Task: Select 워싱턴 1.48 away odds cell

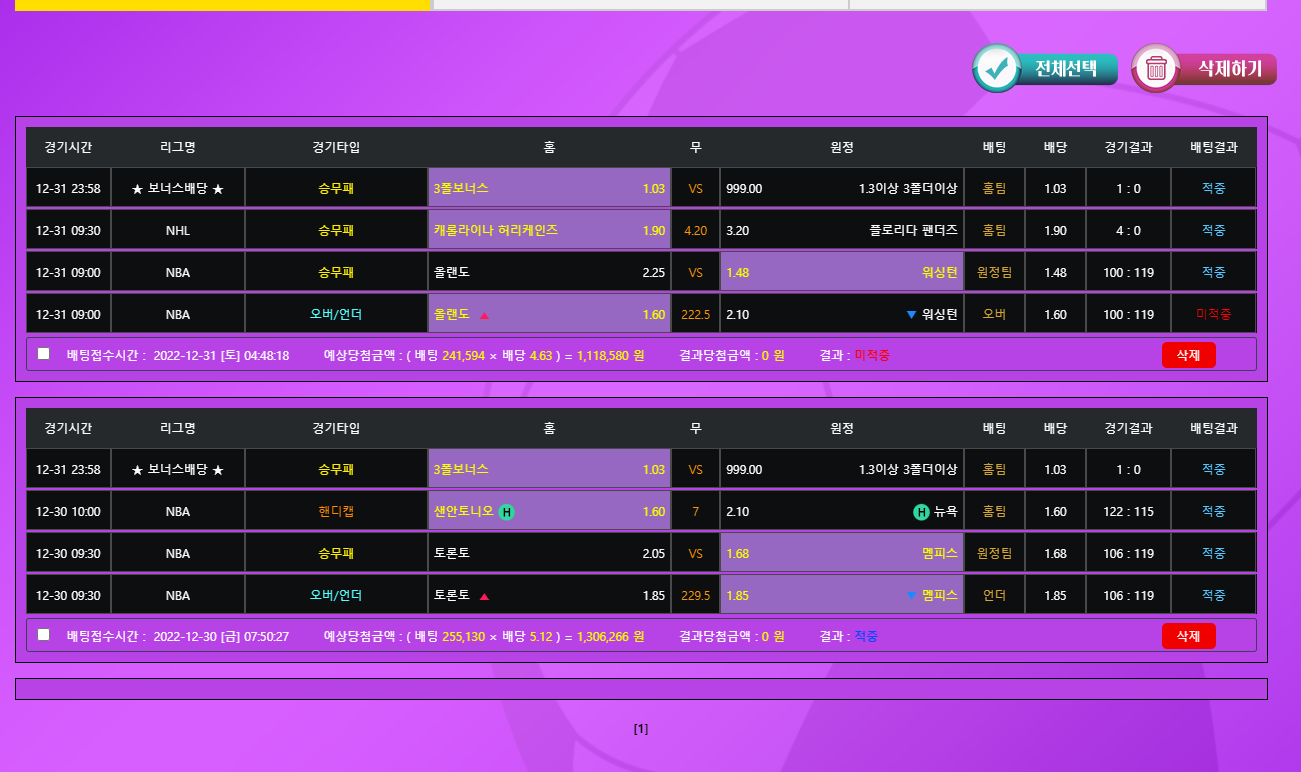Action: [841, 272]
